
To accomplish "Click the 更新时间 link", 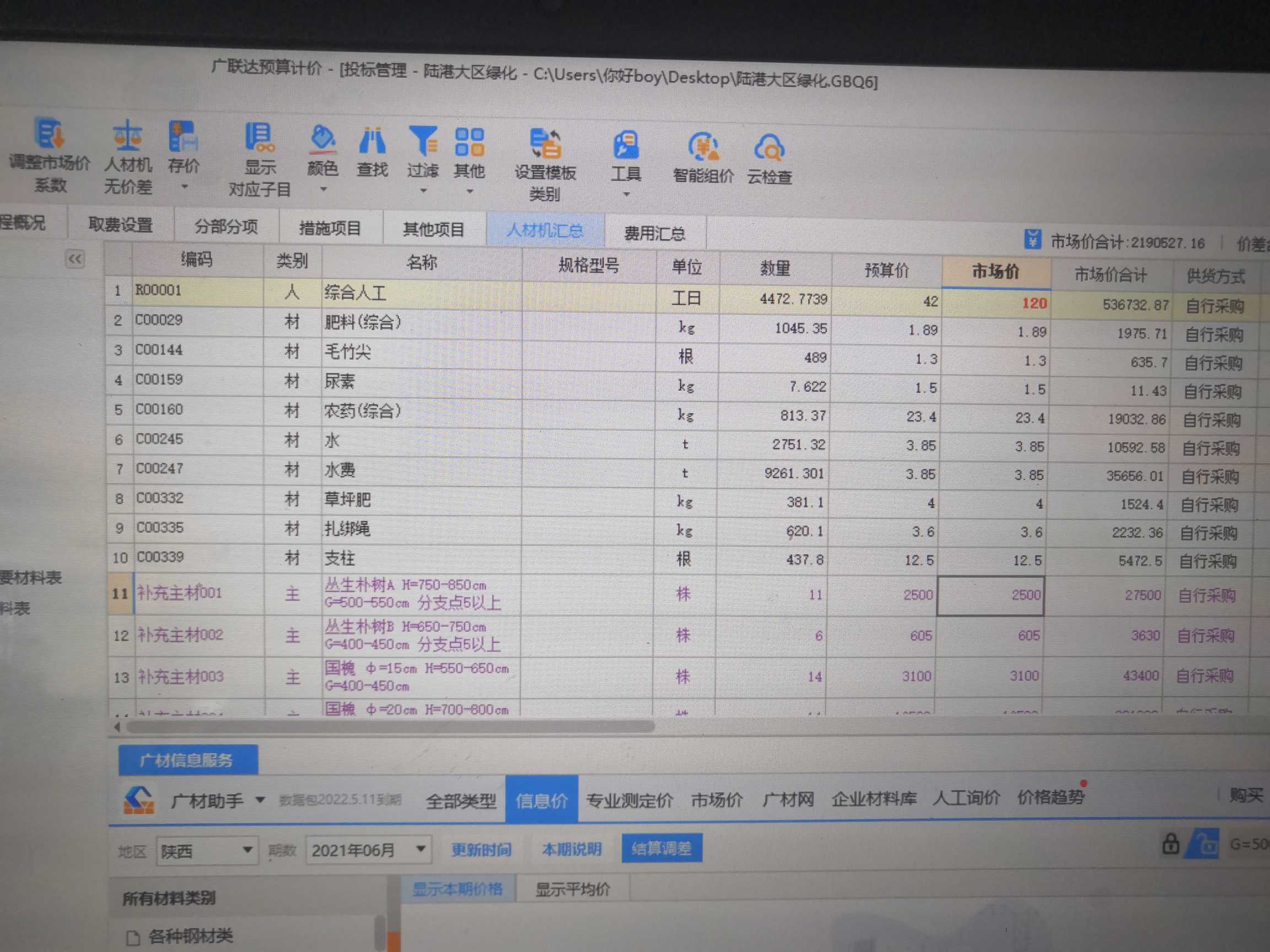I will tap(481, 850).
